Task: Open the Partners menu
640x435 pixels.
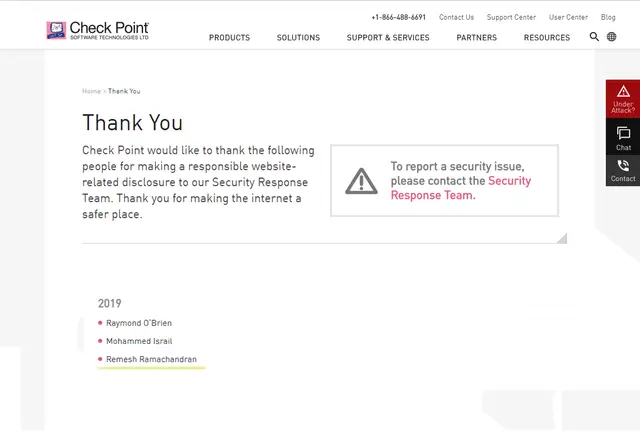Action: click(477, 38)
